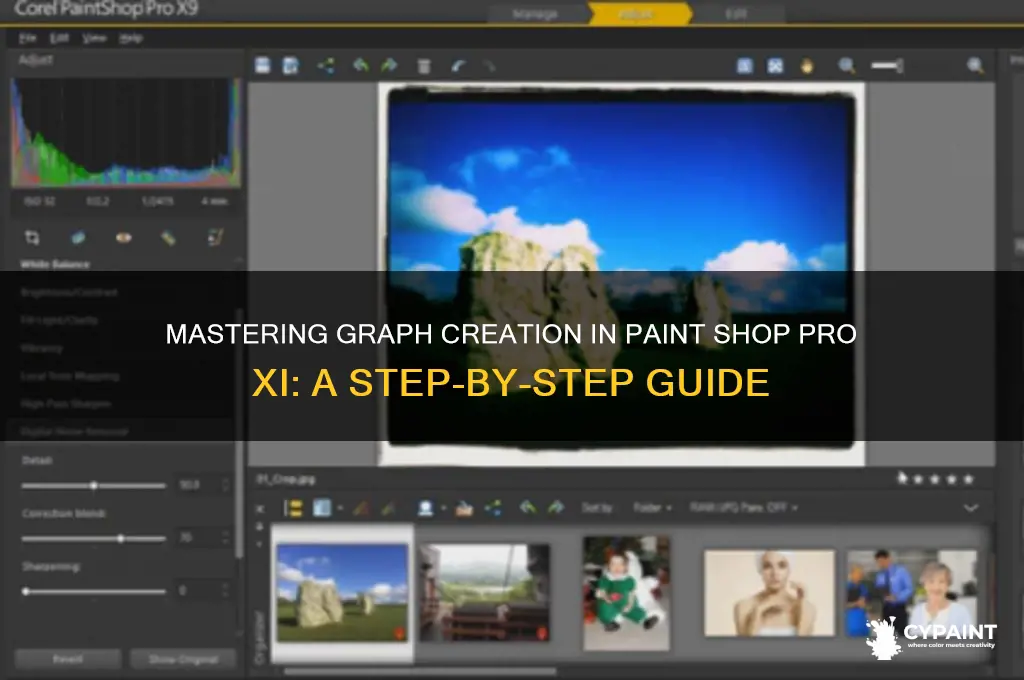Click the apply editing icon in organizer toolbar
The image size is (1024, 680).
[x=389, y=508]
